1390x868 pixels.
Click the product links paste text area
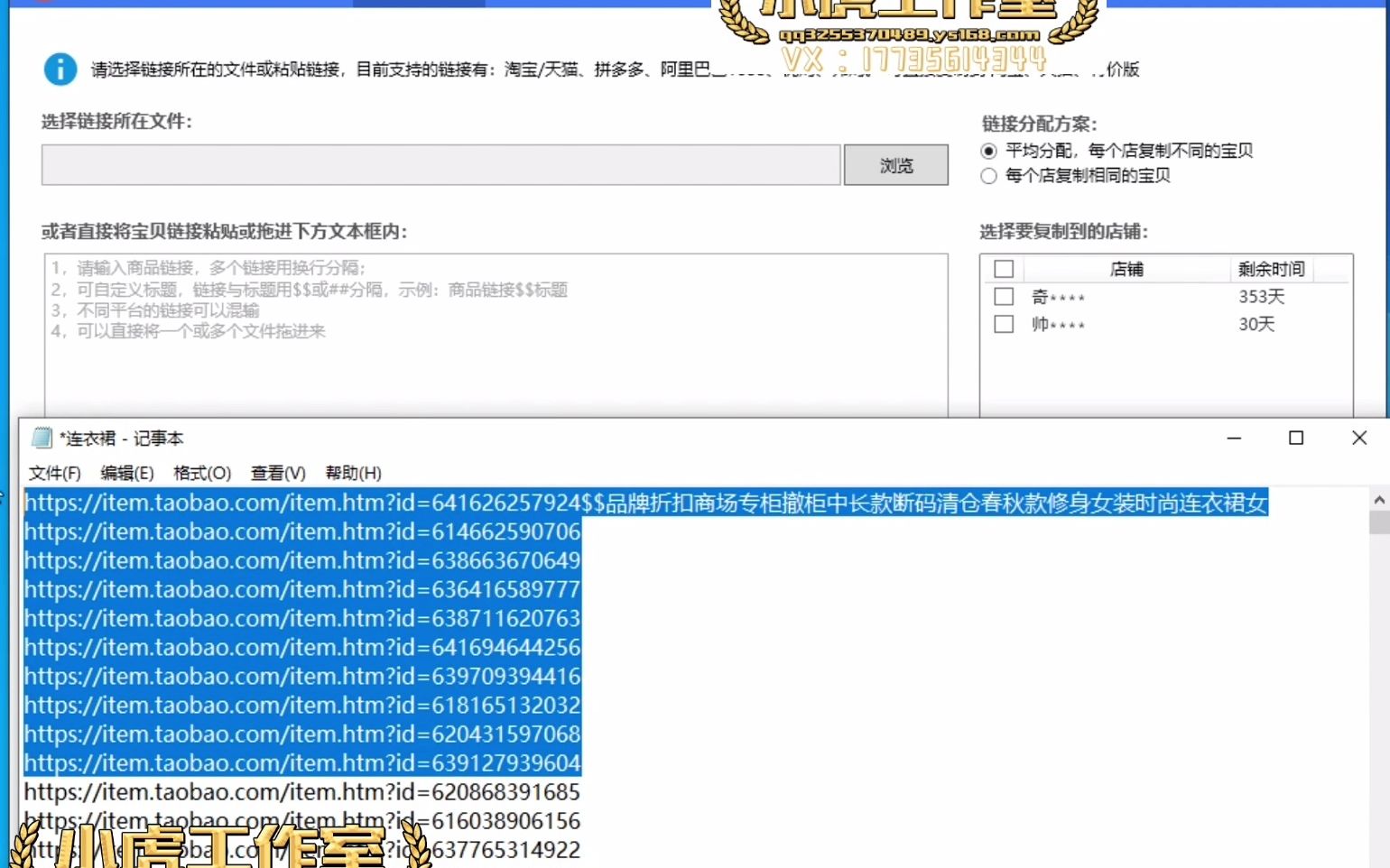click(x=496, y=336)
